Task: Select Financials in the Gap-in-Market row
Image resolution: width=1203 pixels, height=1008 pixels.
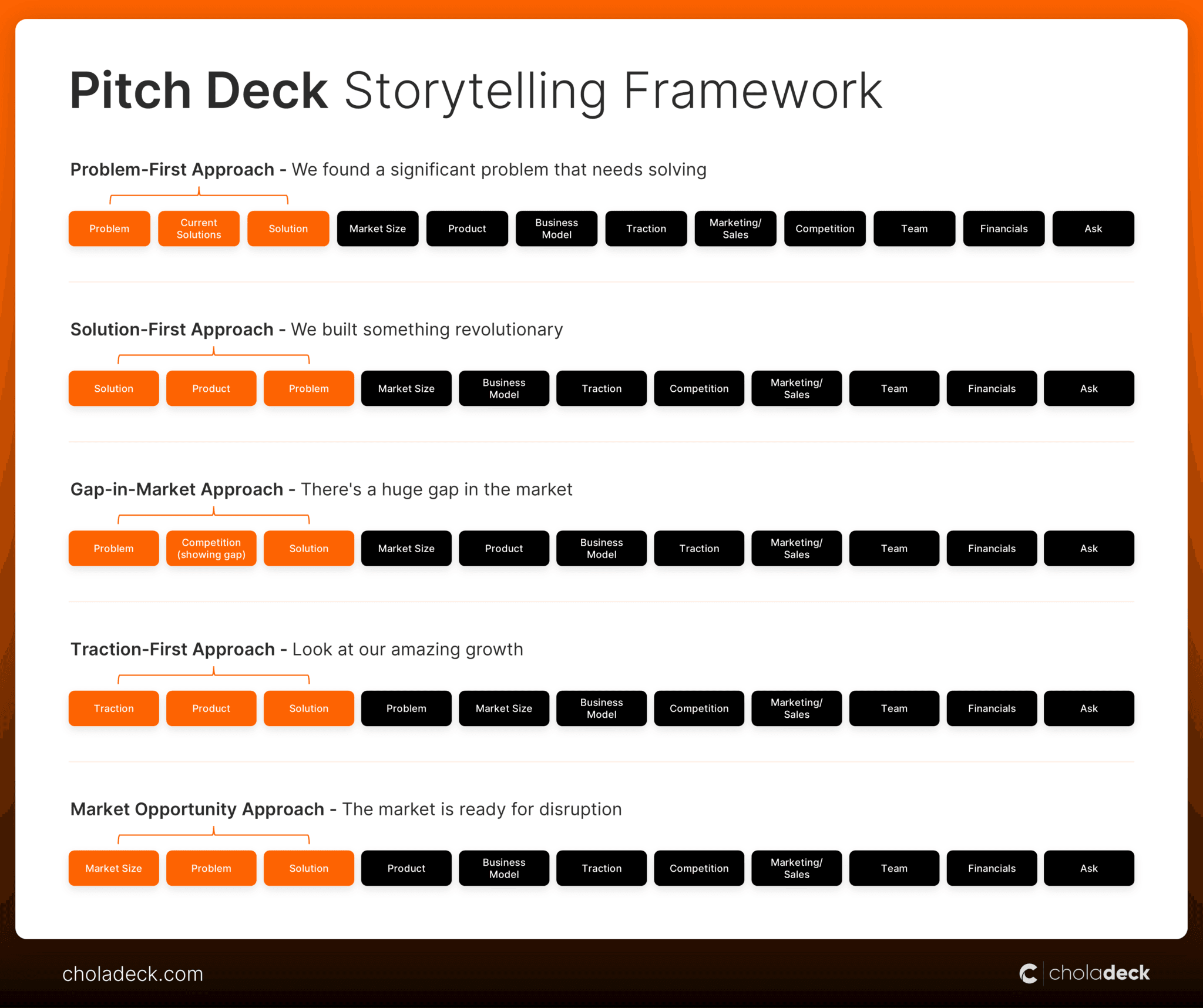Action: point(992,548)
